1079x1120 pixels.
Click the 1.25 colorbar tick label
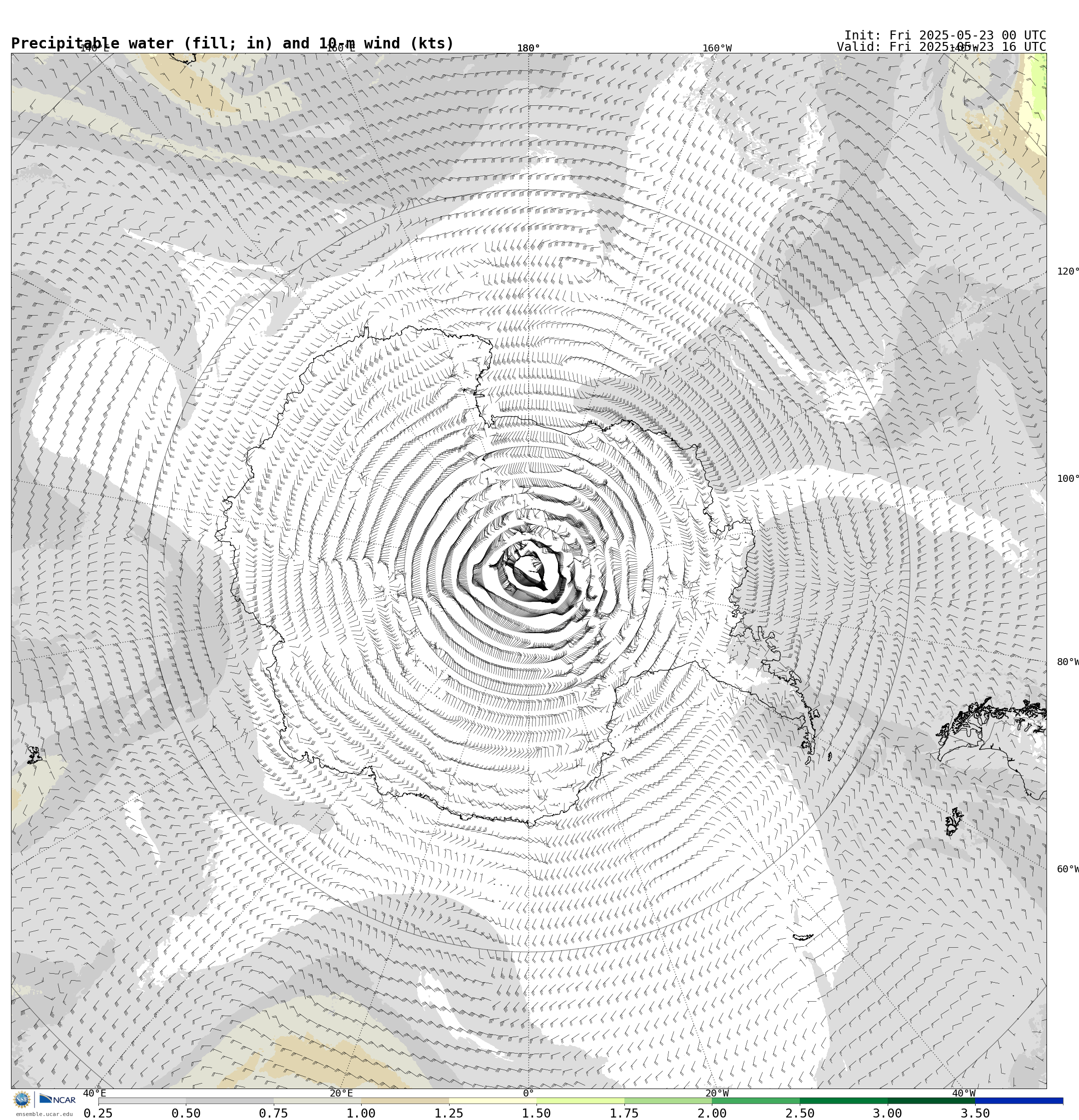click(x=449, y=1113)
